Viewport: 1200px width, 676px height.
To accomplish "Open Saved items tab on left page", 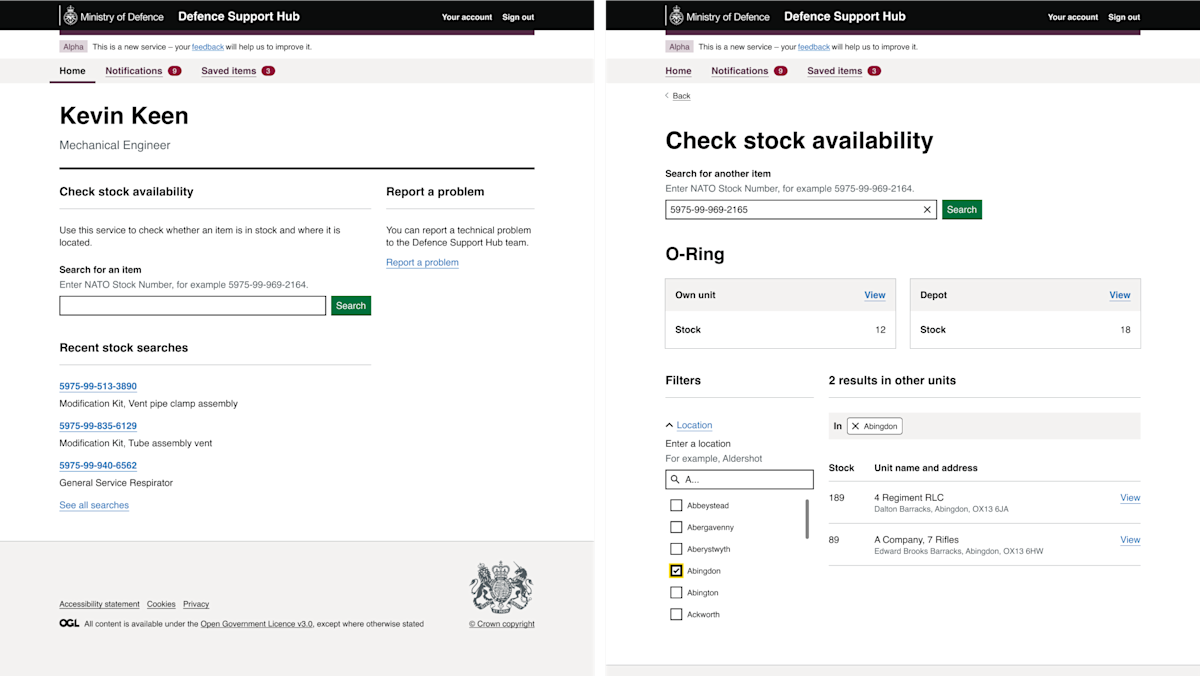I will pos(238,71).
